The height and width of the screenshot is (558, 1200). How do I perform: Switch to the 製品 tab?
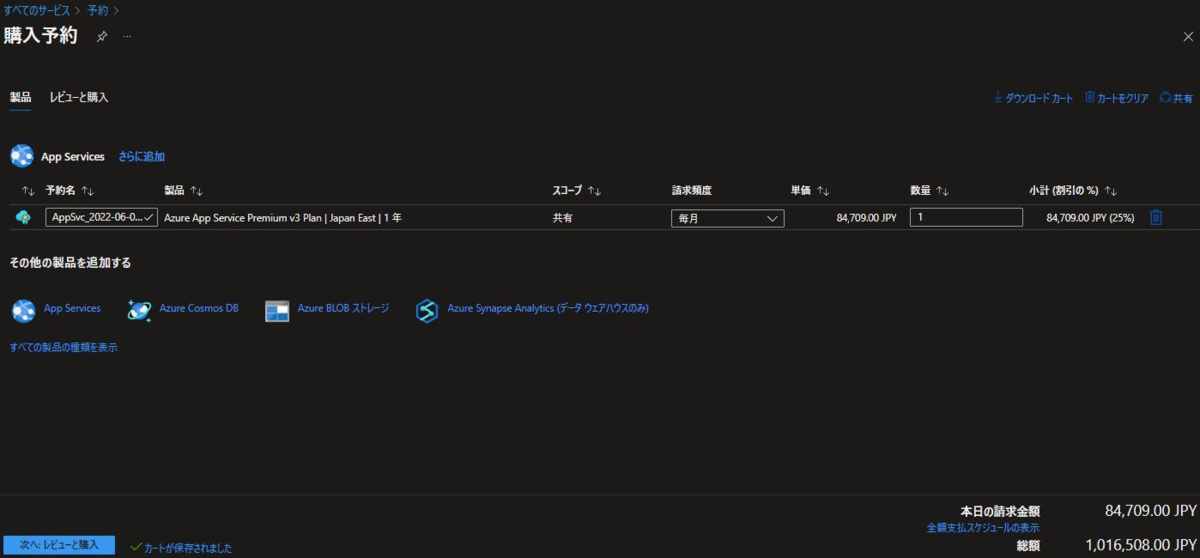(x=20, y=97)
